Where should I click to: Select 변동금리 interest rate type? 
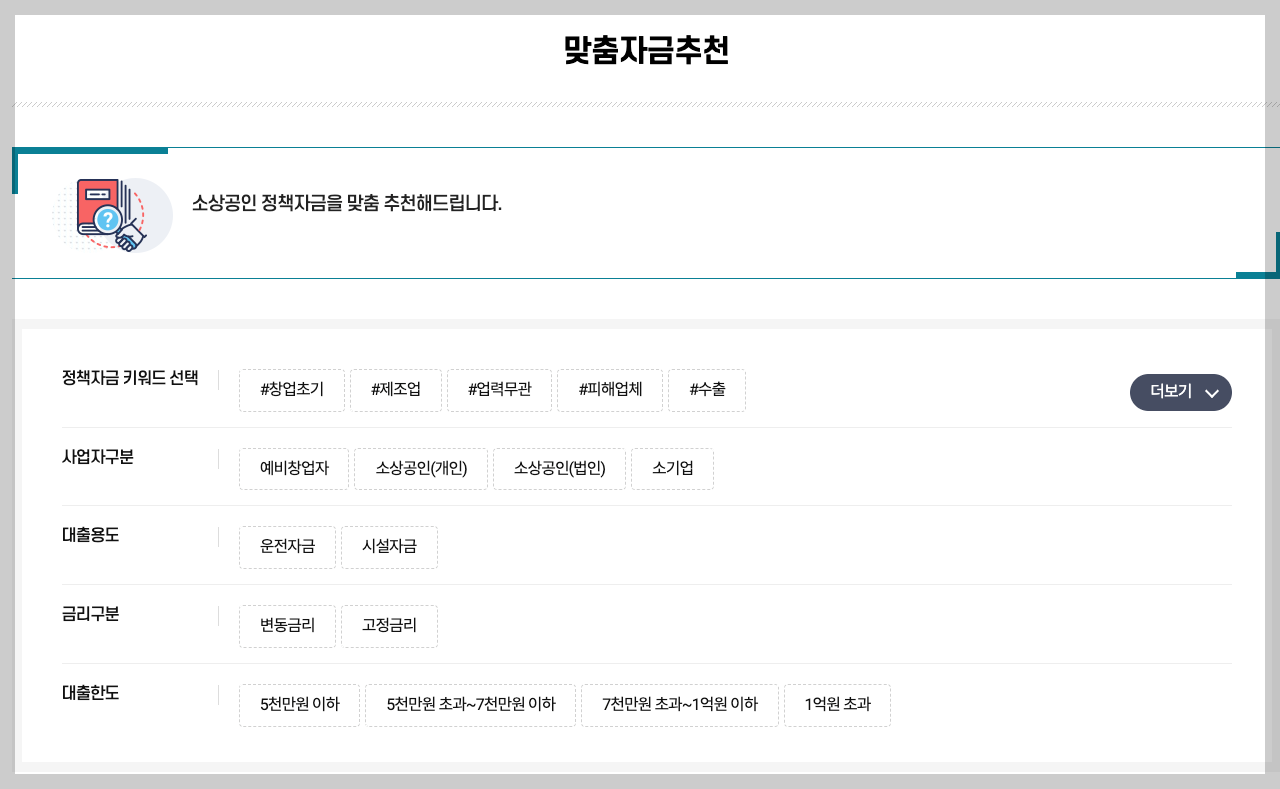[x=287, y=626]
